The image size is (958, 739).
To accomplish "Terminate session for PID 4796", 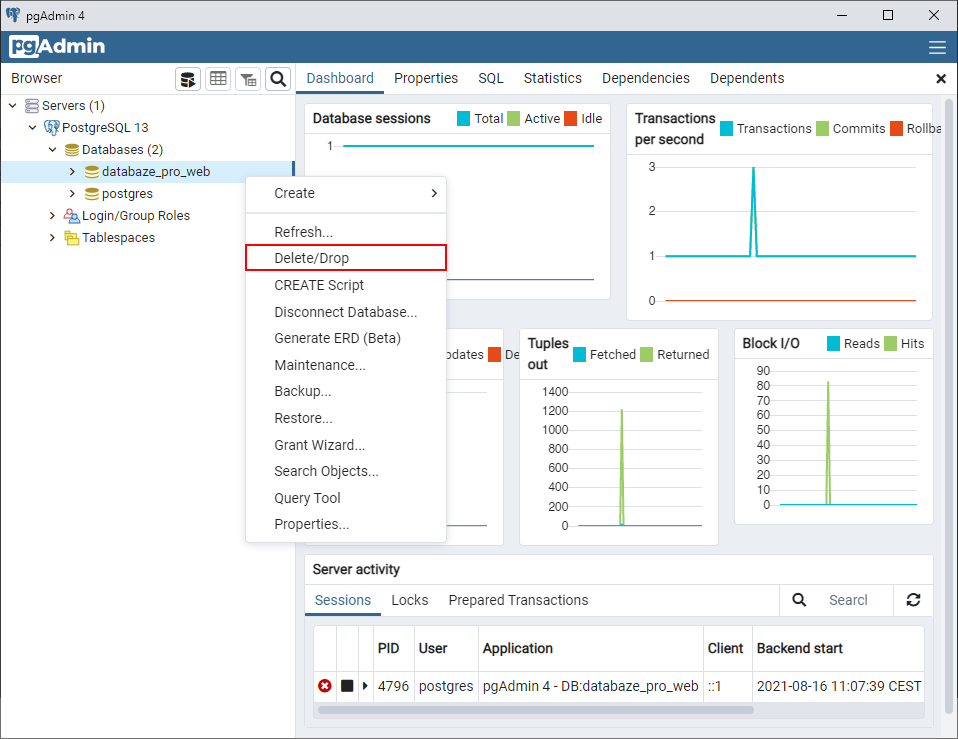I will (x=325, y=686).
